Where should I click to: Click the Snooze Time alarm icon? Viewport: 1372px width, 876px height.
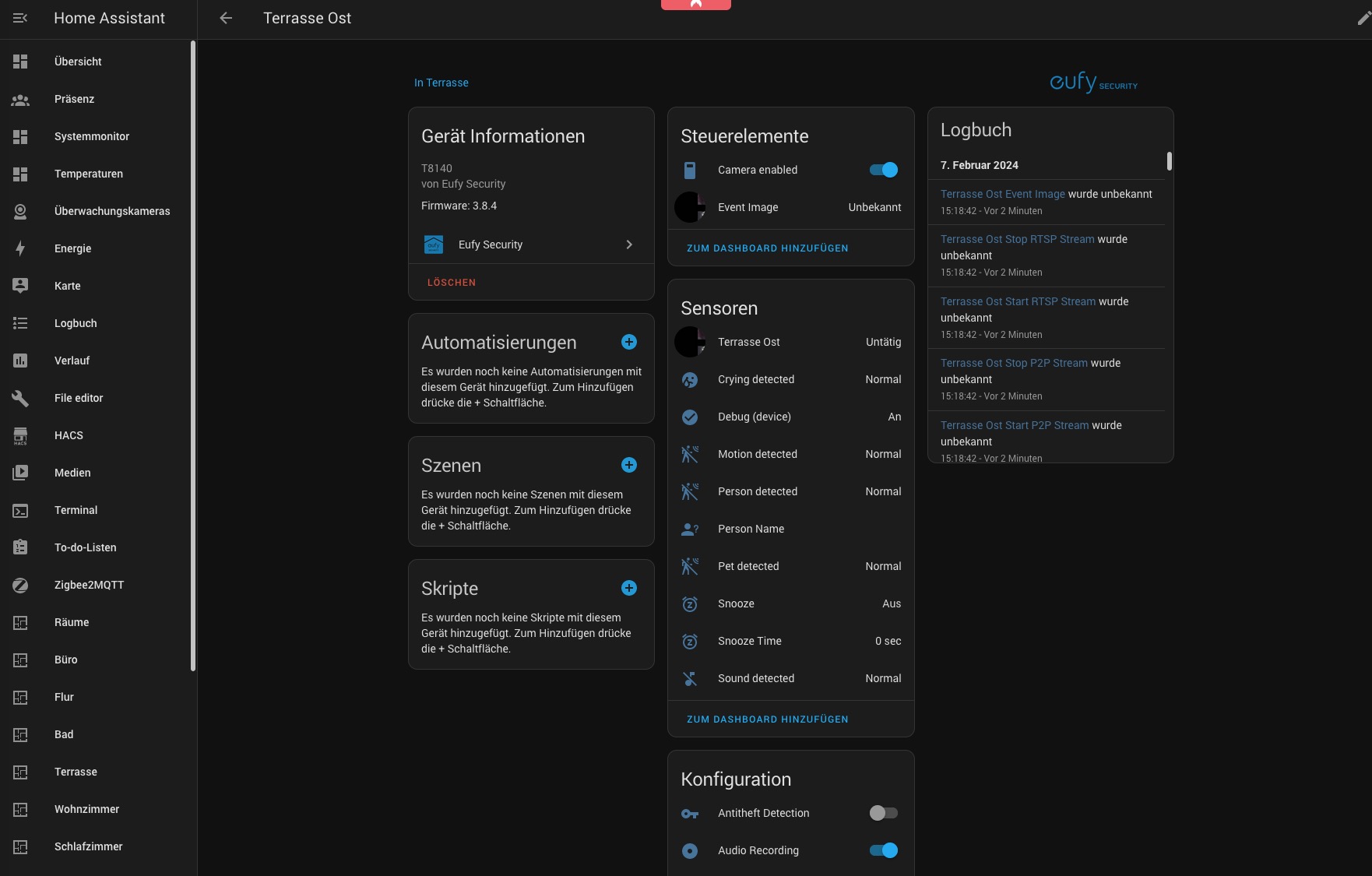pos(690,641)
